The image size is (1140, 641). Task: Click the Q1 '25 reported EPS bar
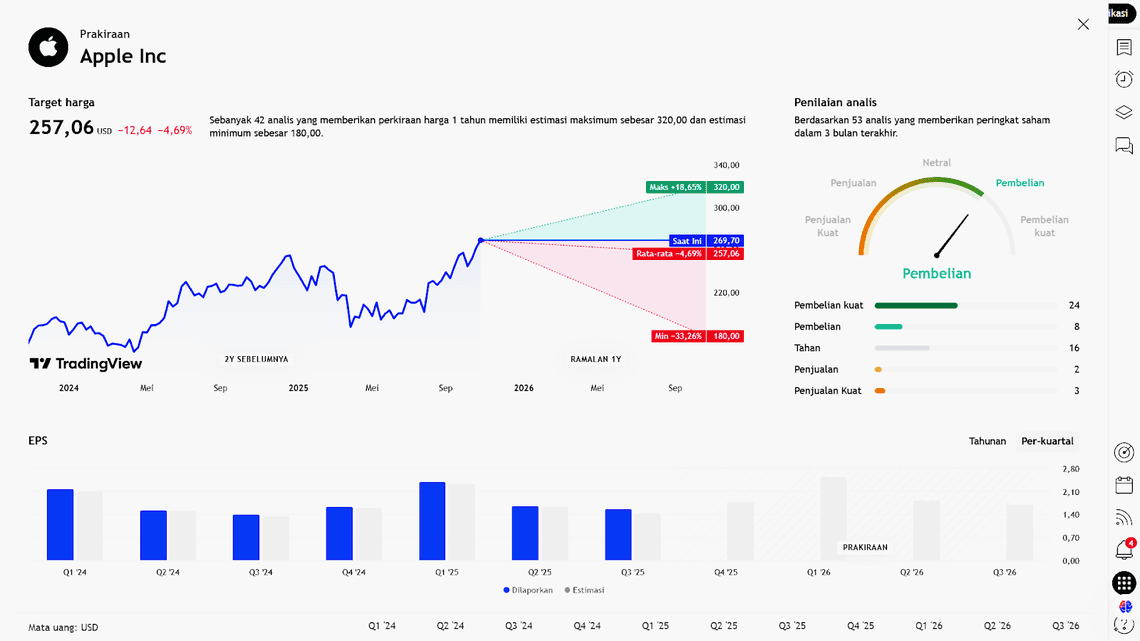(432, 521)
